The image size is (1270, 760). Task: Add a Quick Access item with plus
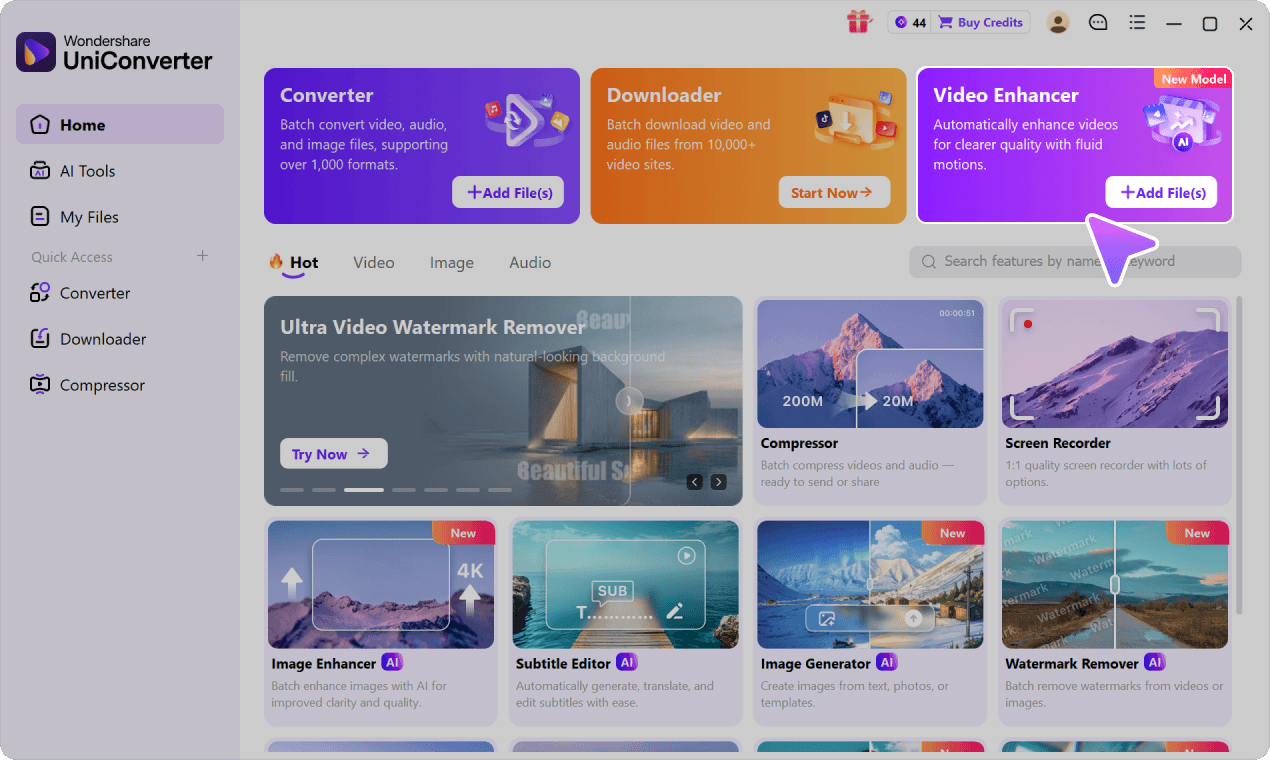202,256
